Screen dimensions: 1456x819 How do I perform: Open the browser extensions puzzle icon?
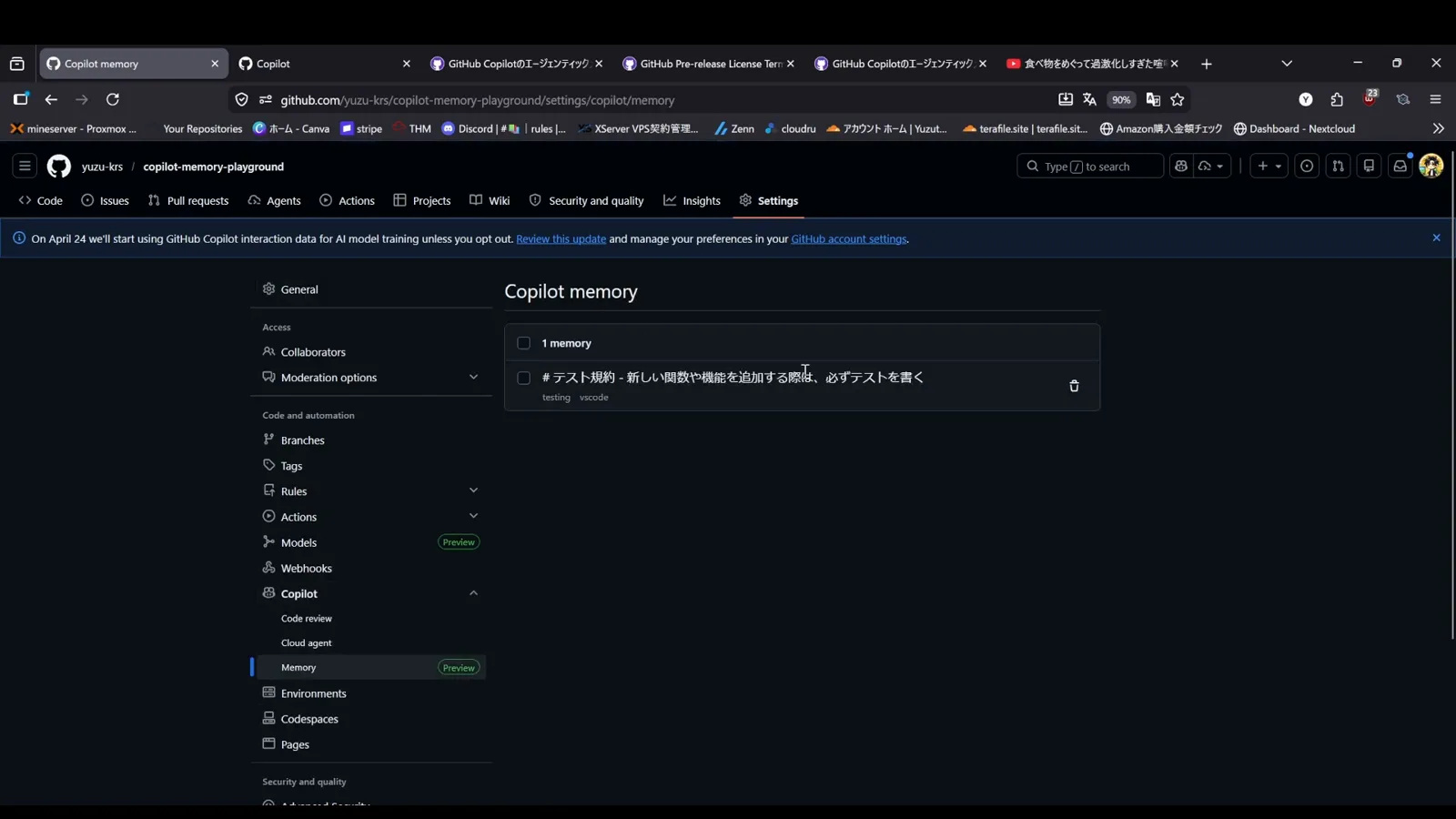[x=1337, y=100]
